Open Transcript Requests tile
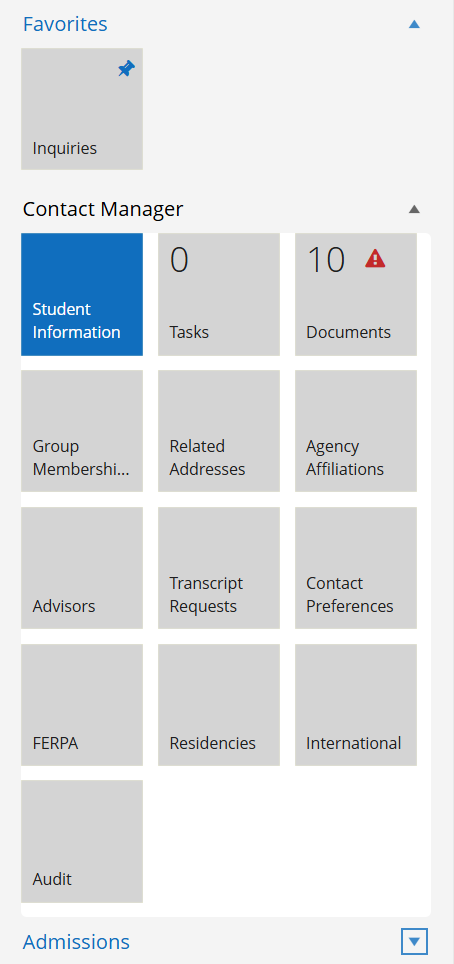The height and width of the screenshot is (964, 454). [x=219, y=568]
